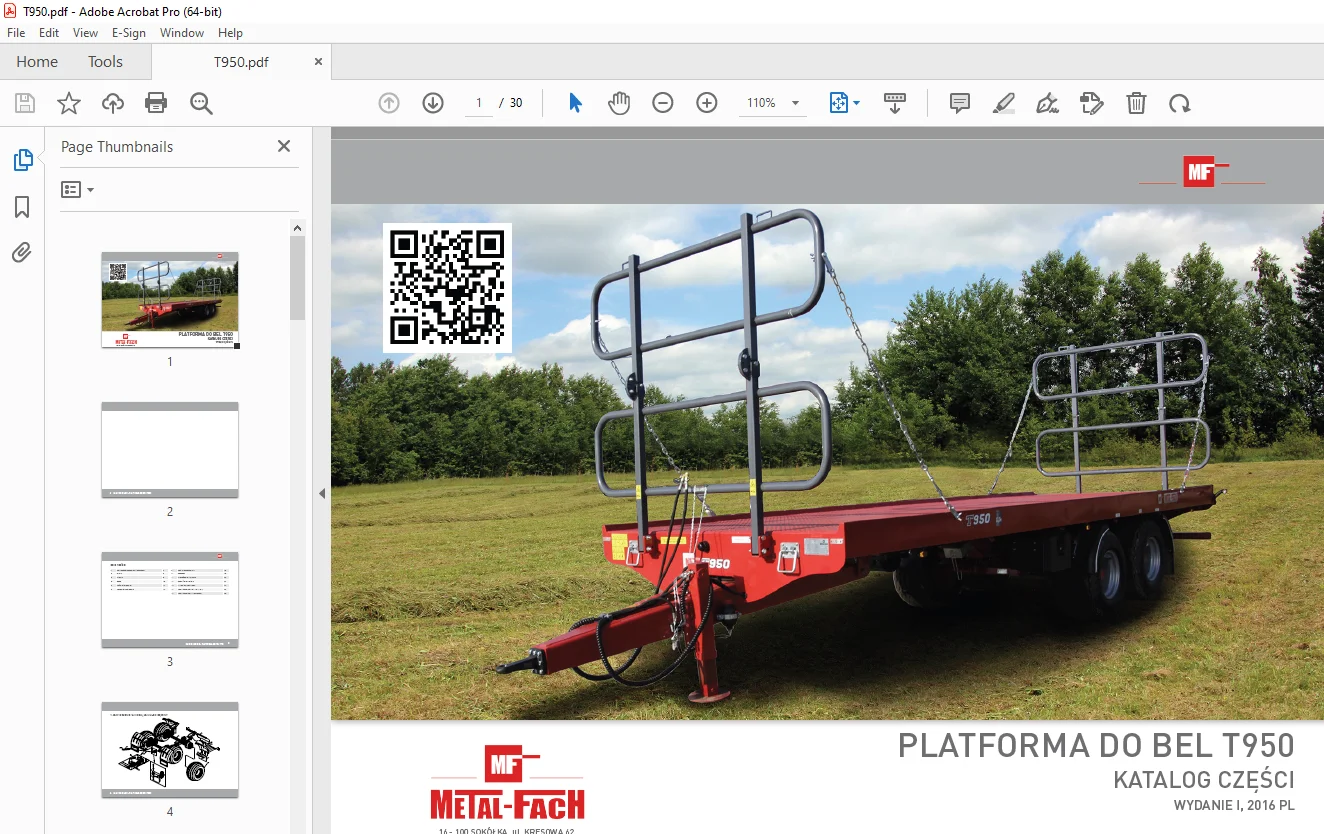Image resolution: width=1324 pixels, height=834 pixels.
Task: Zoom out with the minus icon
Action: (x=663, y=103)
